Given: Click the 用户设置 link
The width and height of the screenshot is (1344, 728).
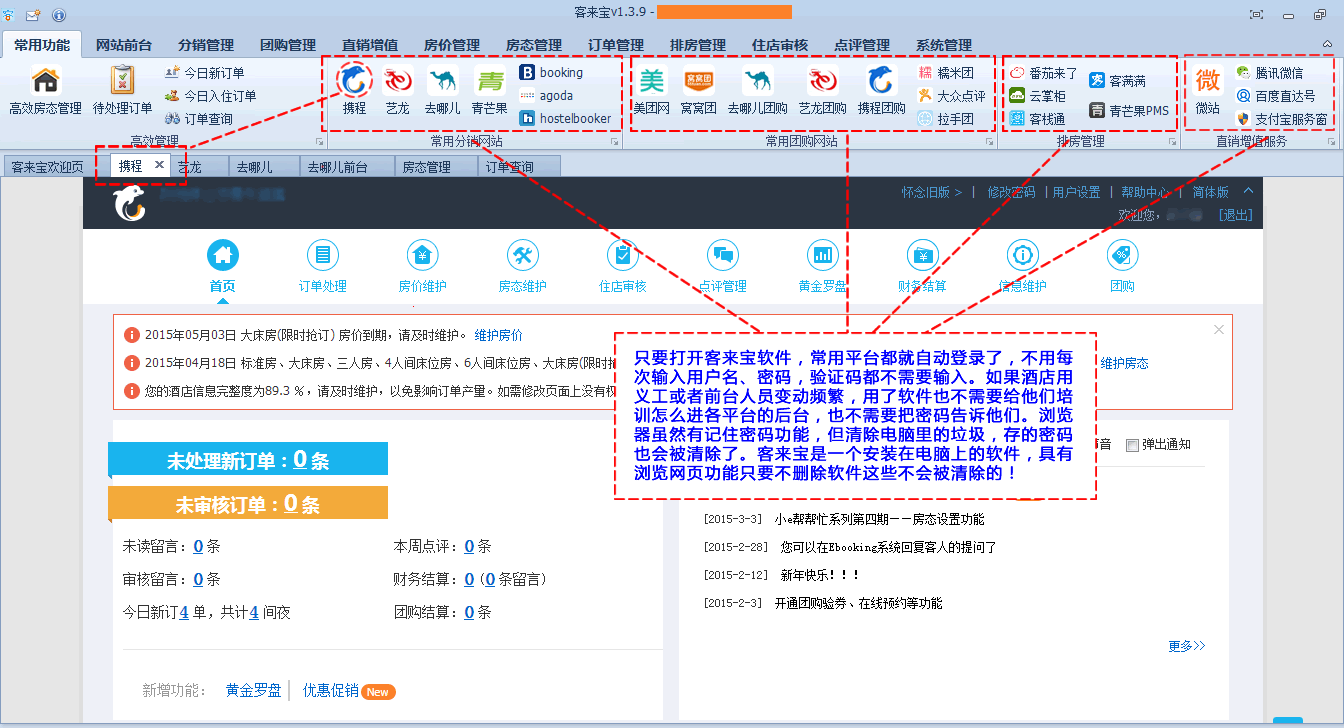Looking at the screenshot, I should pyautogui.click(x=1076, y=192).
